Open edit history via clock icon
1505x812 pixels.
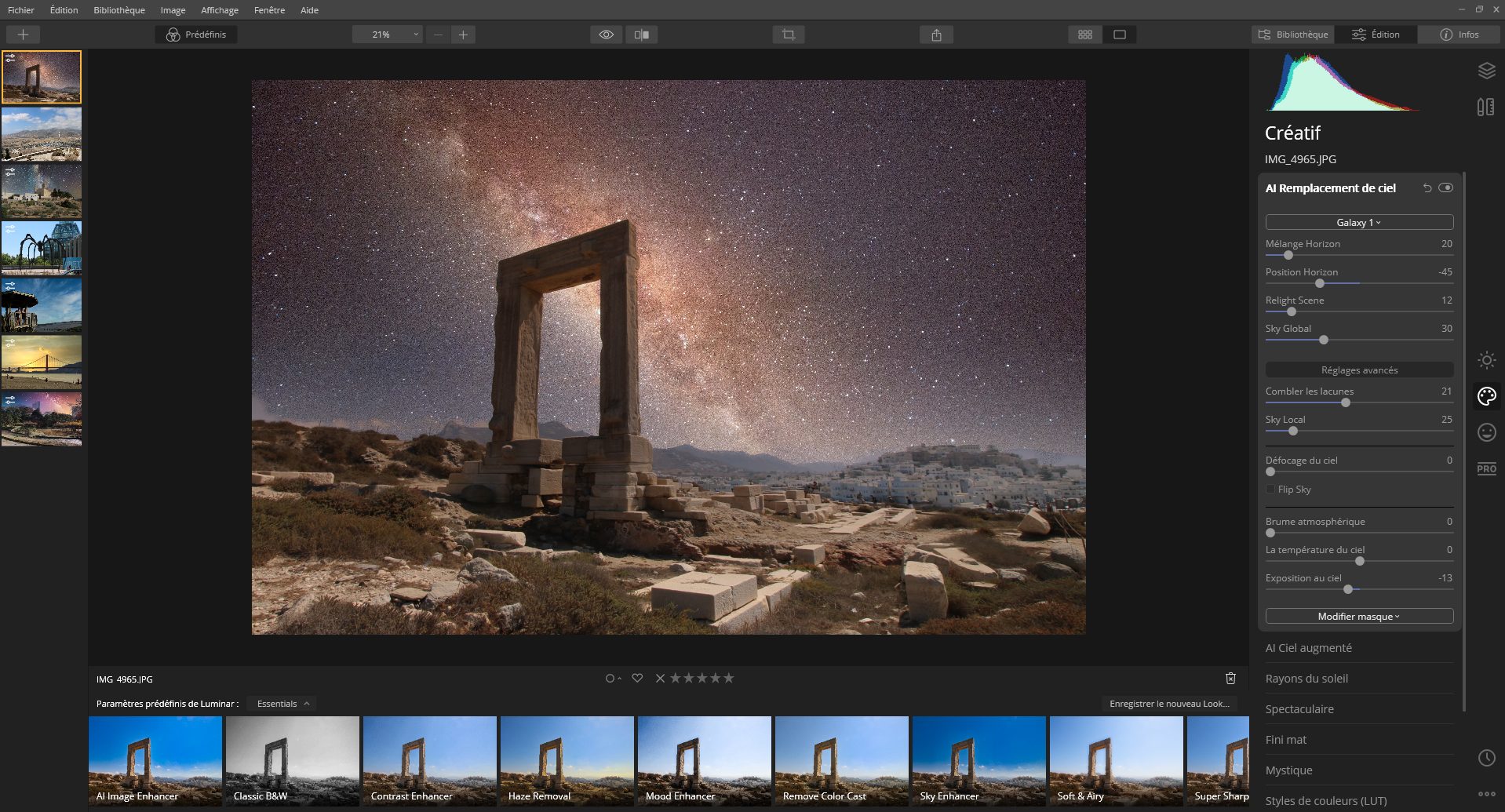(1487, 758)
